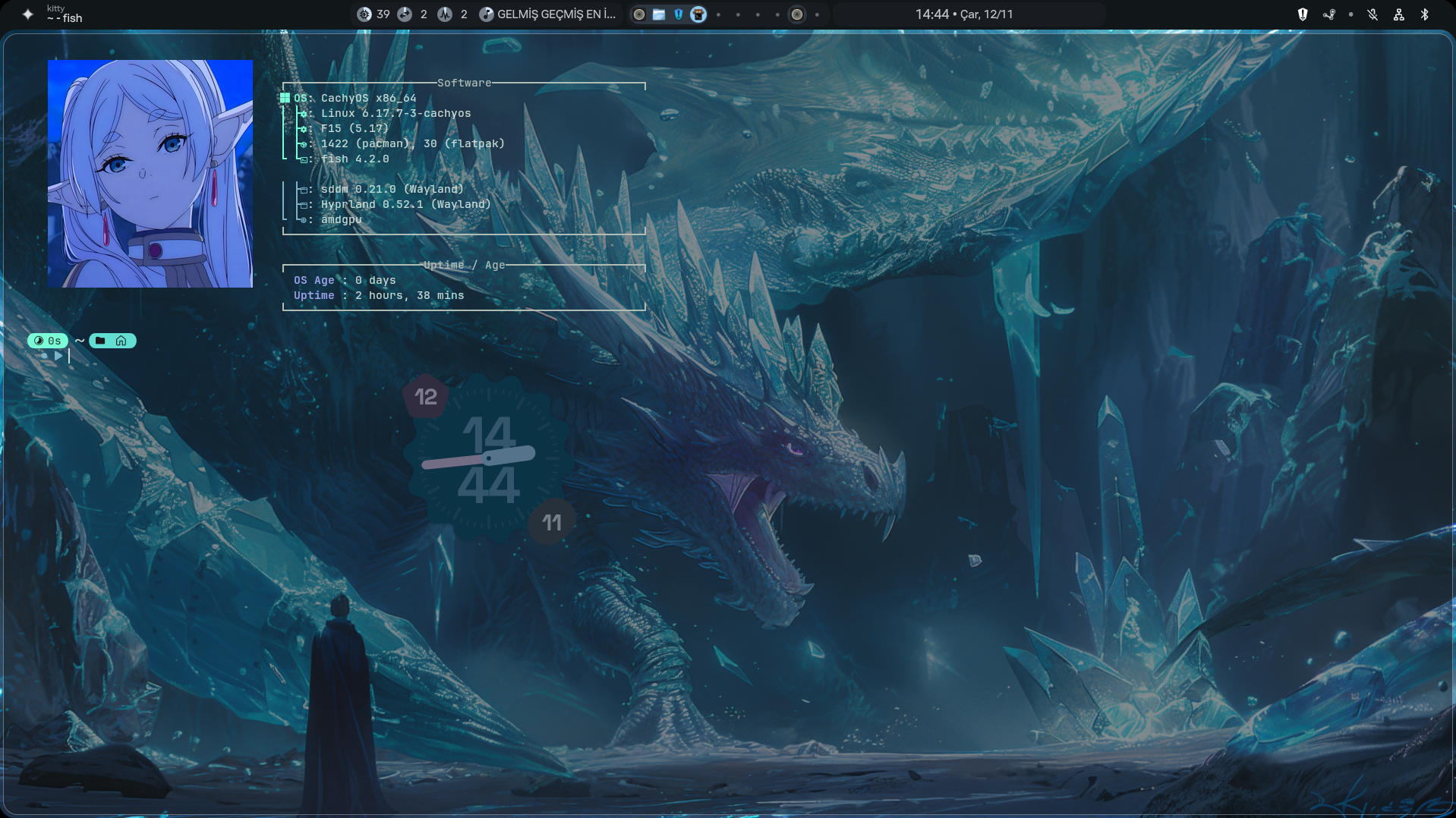Open the Steam tray icon

coord(1328,14)
